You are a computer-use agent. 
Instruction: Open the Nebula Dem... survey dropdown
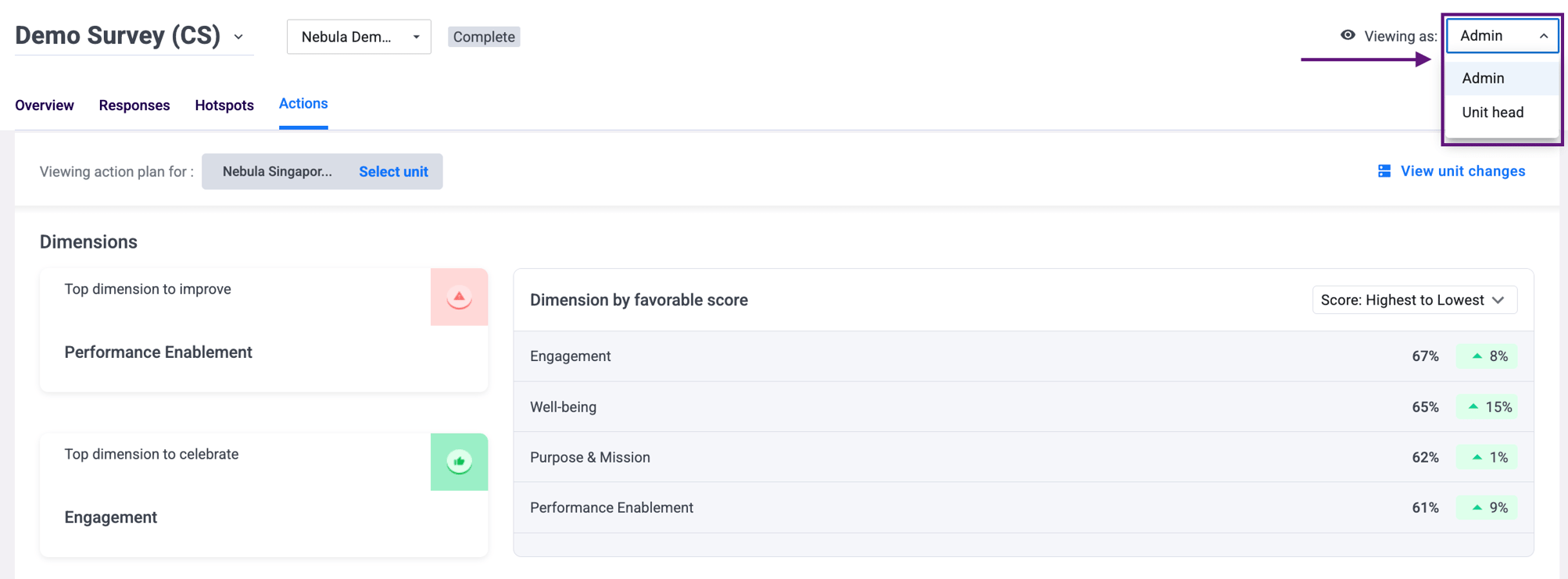[359, 37]
